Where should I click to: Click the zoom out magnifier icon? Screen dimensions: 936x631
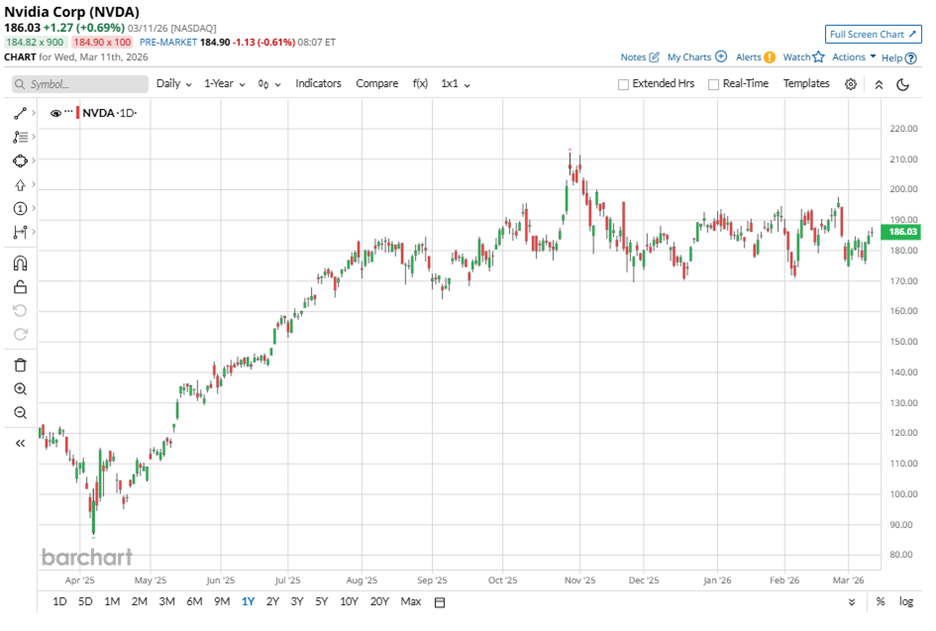pos(20,413)
